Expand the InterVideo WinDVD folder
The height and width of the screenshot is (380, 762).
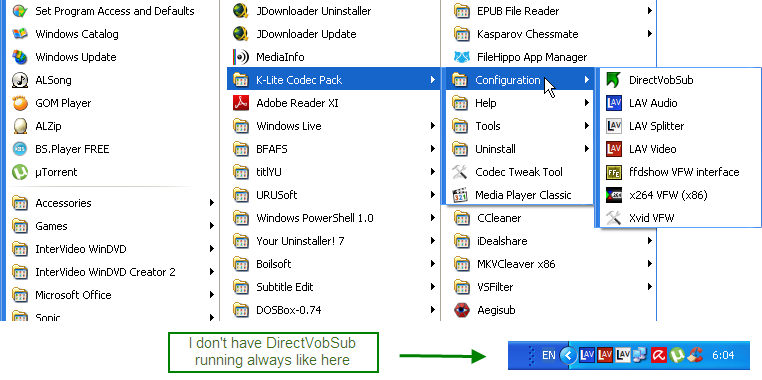coord(112,249)
